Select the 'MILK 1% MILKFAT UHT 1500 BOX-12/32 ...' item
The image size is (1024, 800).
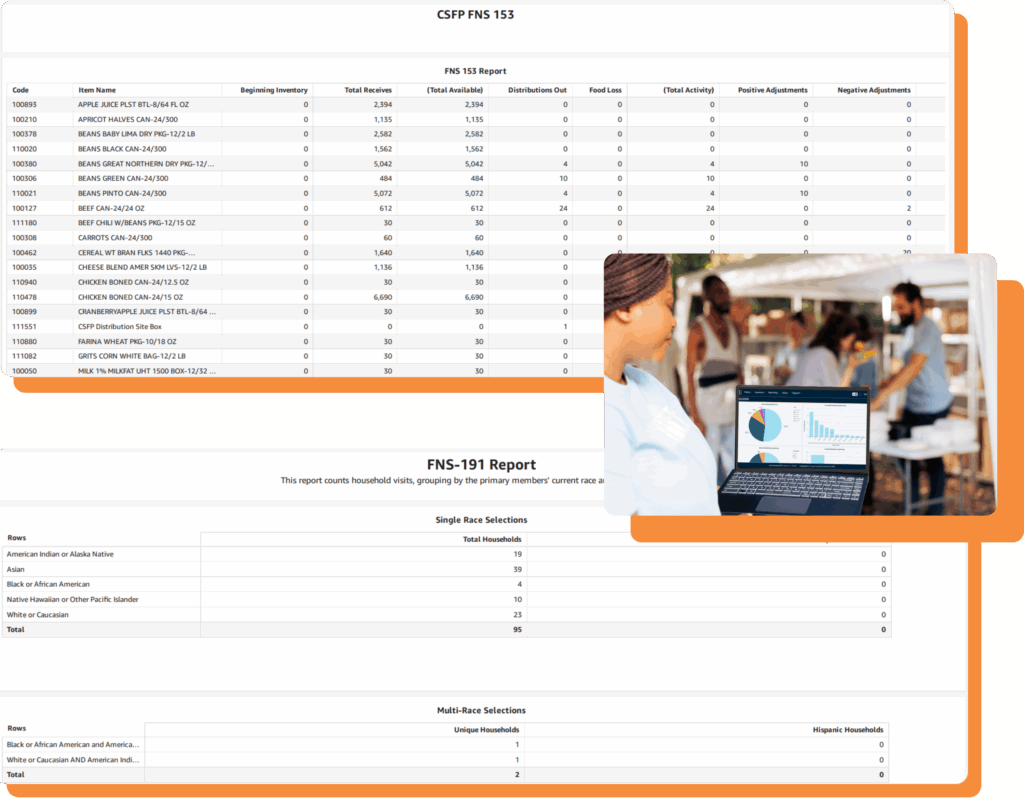coord(147,371)
